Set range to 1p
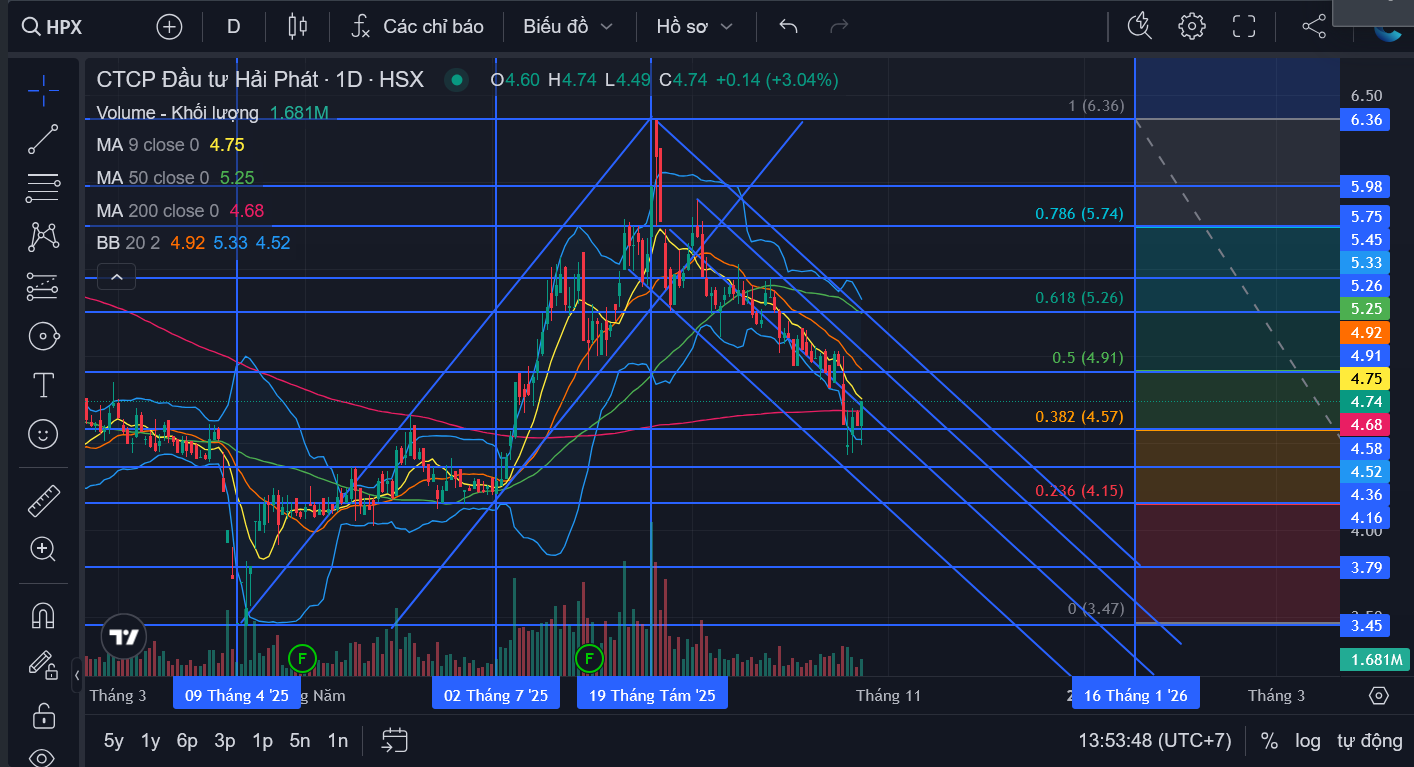This screenshot has height=767, width=1414. coord(262,741)
